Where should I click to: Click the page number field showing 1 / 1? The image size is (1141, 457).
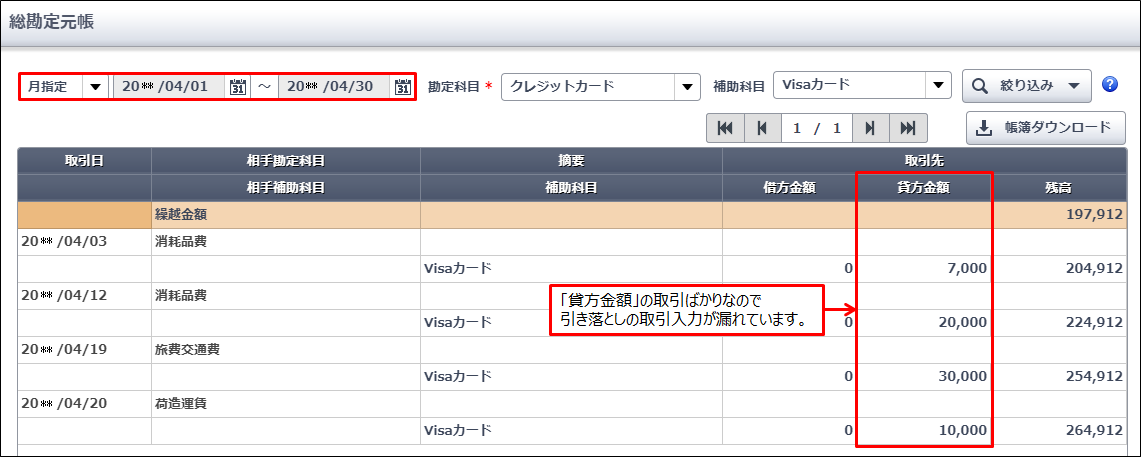817,129
